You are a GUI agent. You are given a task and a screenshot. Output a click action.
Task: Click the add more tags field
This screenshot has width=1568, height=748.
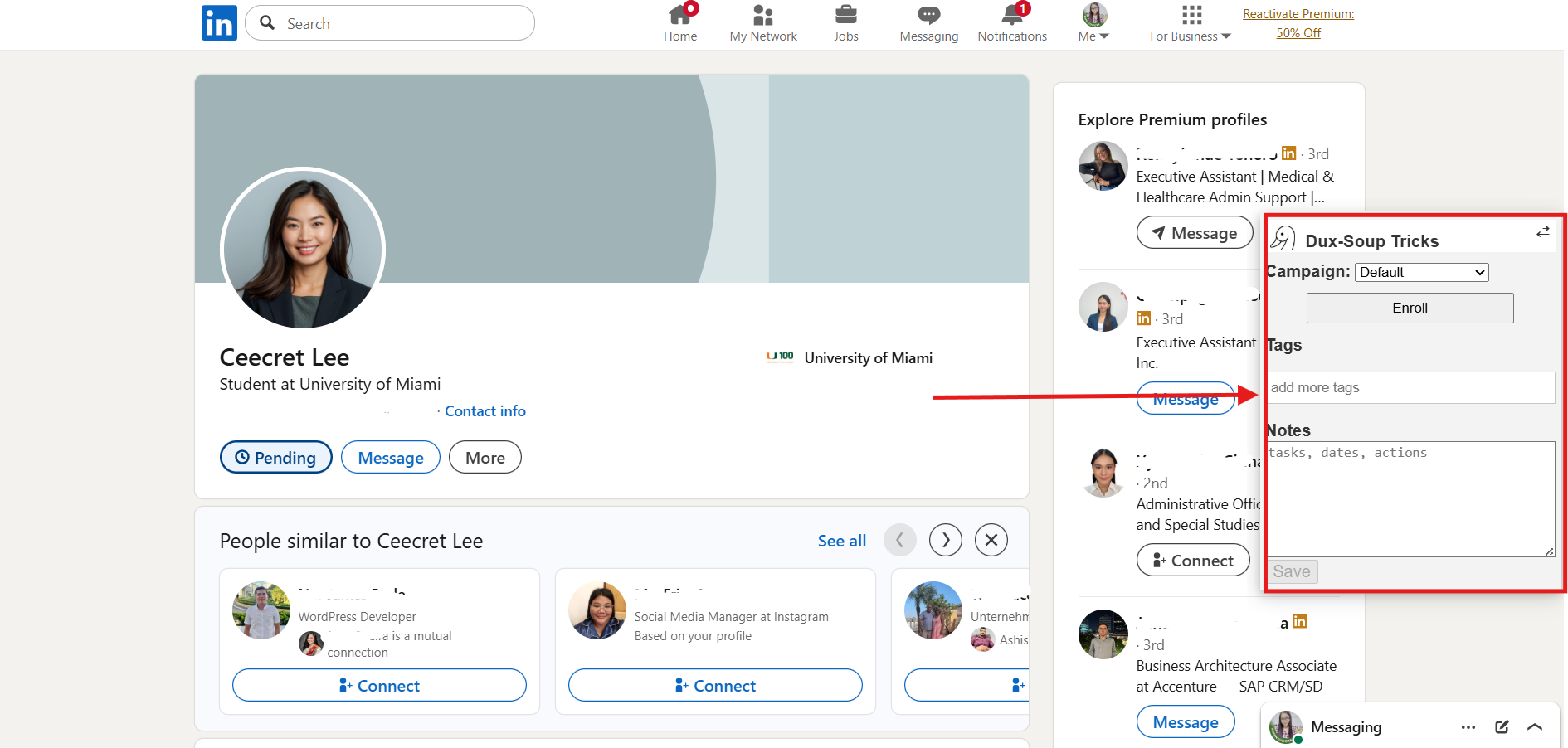click(1410, 387)
